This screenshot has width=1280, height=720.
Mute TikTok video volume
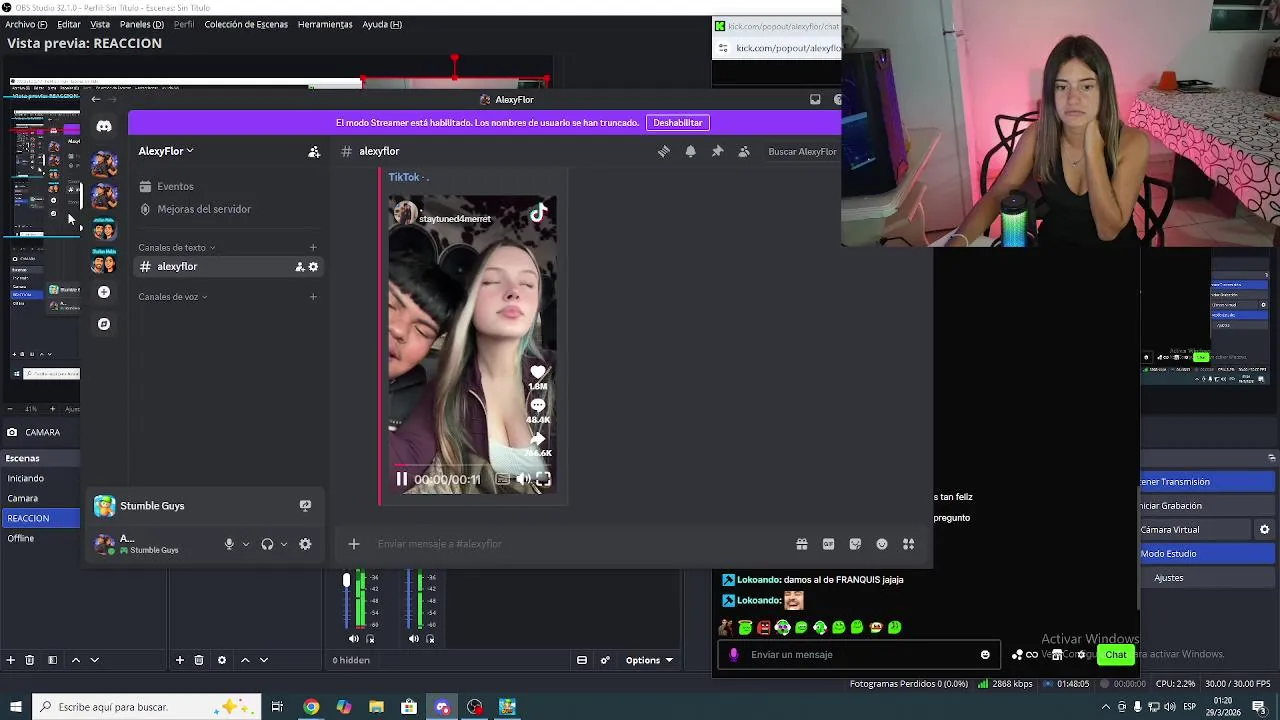tap(523, 479)
